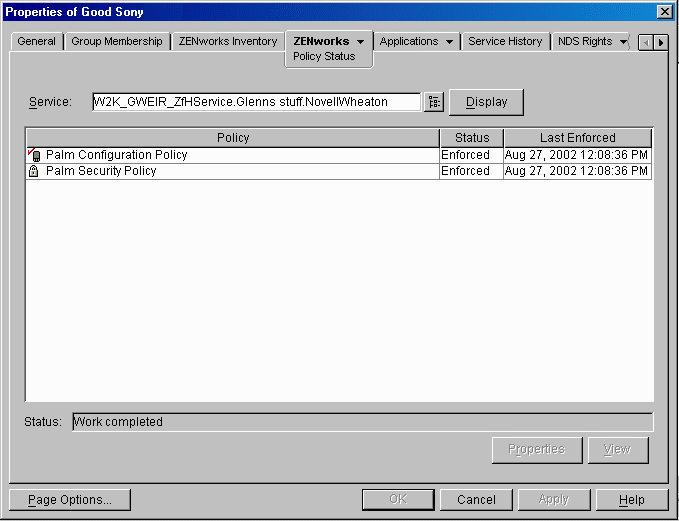Switch to the General tab

(x=36, y=41)
